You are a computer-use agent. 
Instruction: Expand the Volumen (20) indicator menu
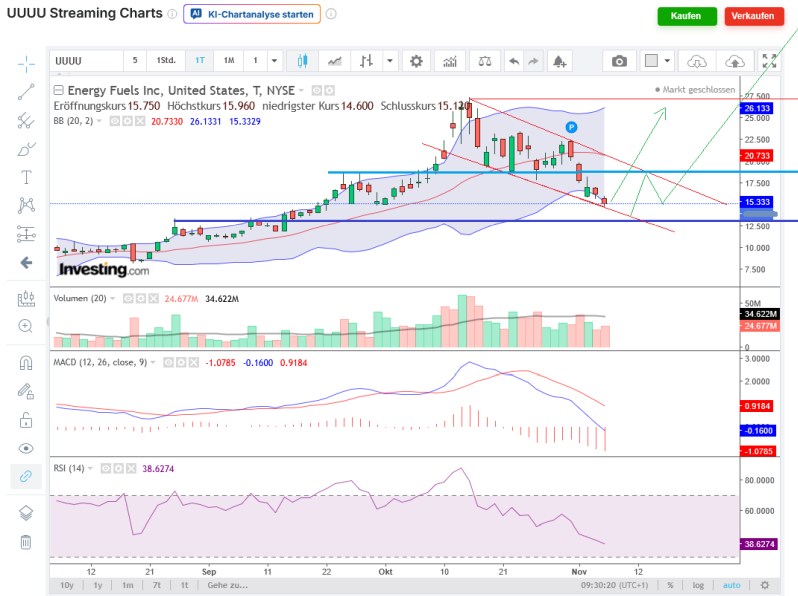(112, 299)
